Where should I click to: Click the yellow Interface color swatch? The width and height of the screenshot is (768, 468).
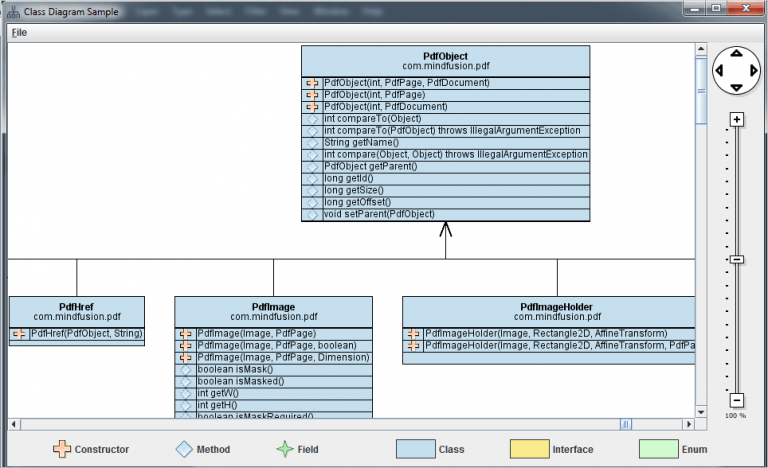[x=529, y=449]
